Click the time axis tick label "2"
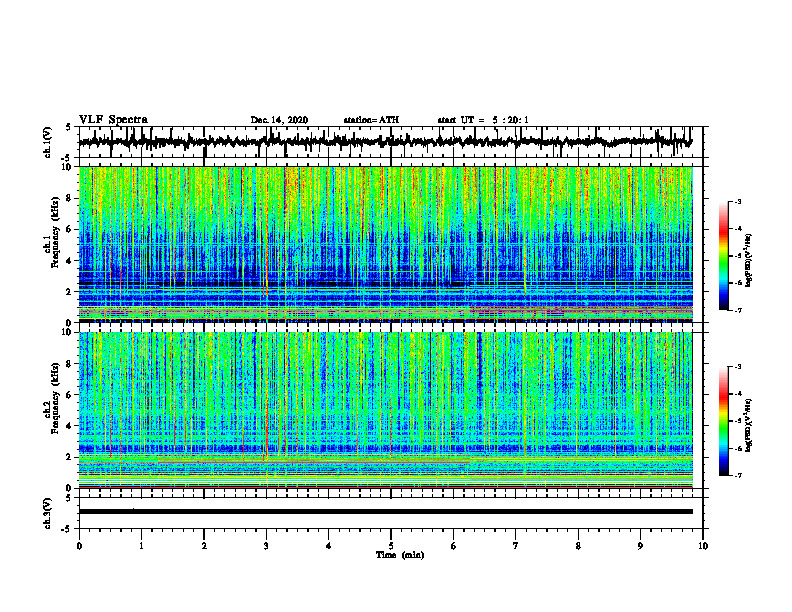 [204, 546]
